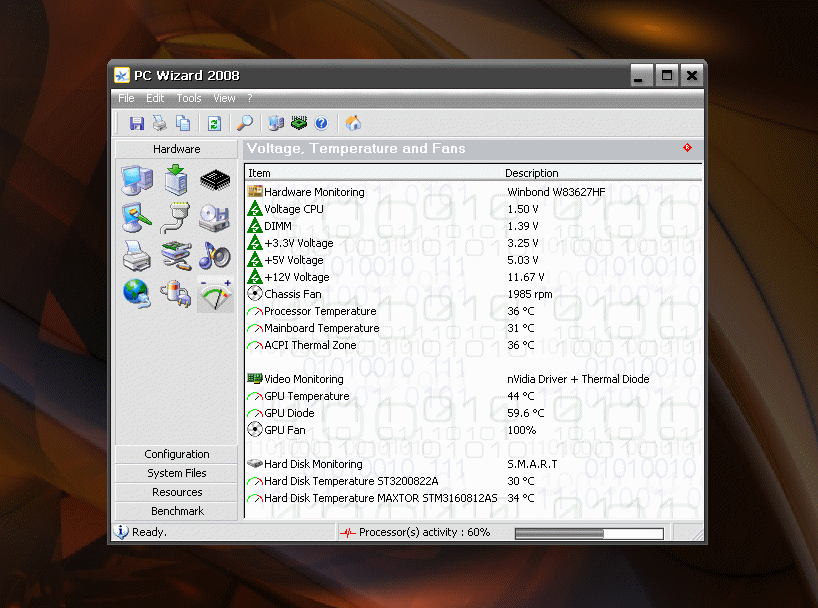This screenshot has height=608, width=818.
Task: Click the Save report floppy disk icon
Action: (137, 123)
